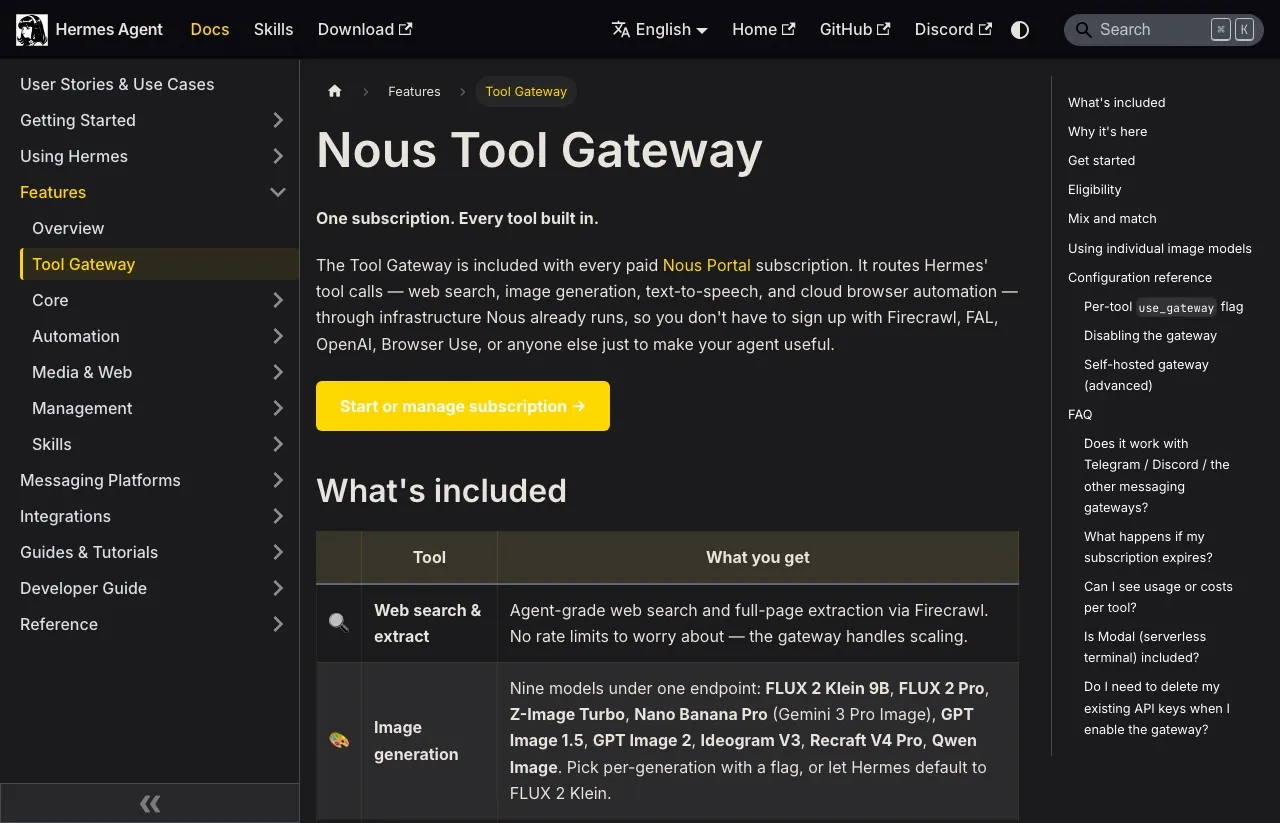The height and width of the screenshot is (823, 1280).
Task: Jump to Per-tool use_gateway flag
Action: 1164,306
